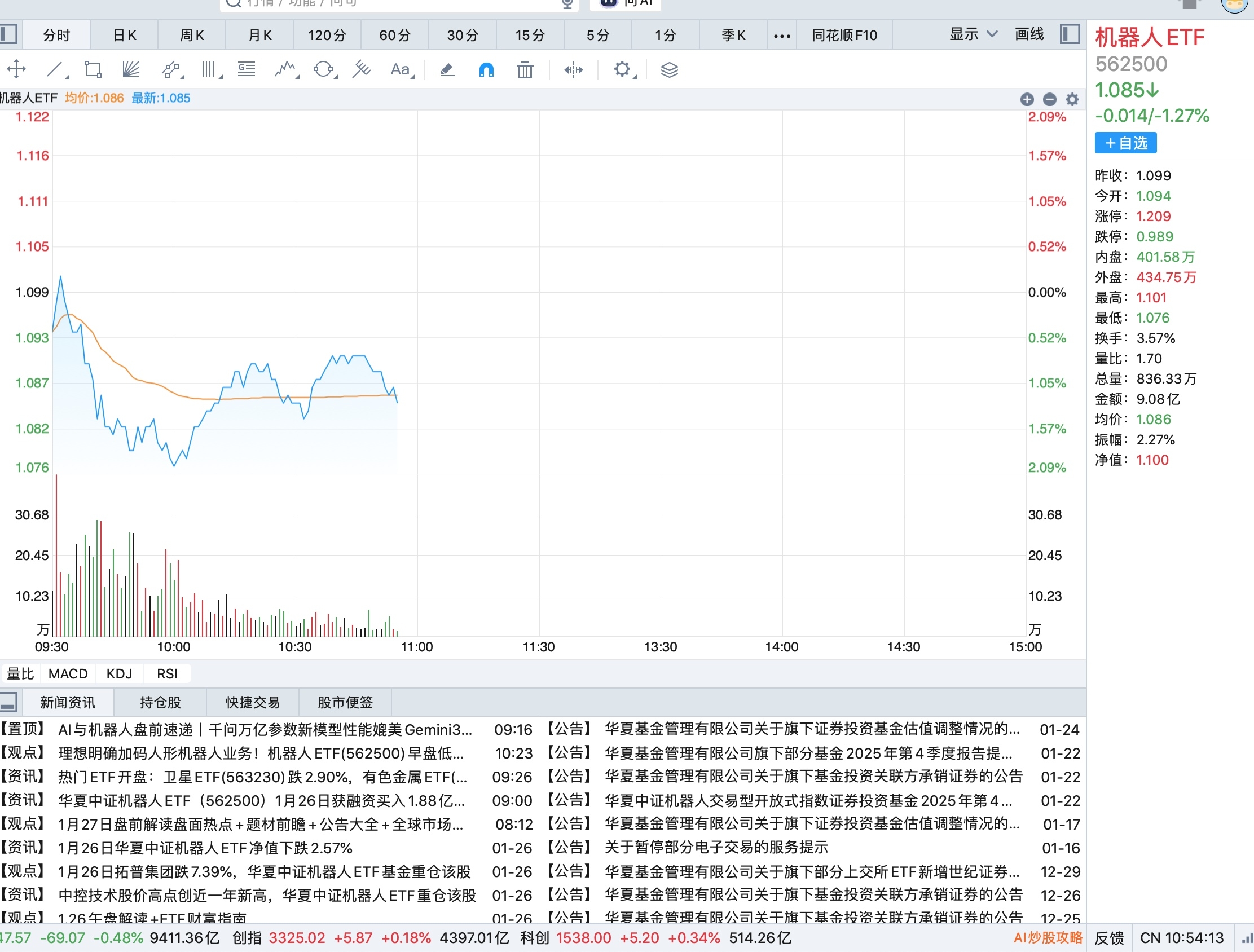
Task: Click the eraser drawing tool
Action: (x=447, y=70)
